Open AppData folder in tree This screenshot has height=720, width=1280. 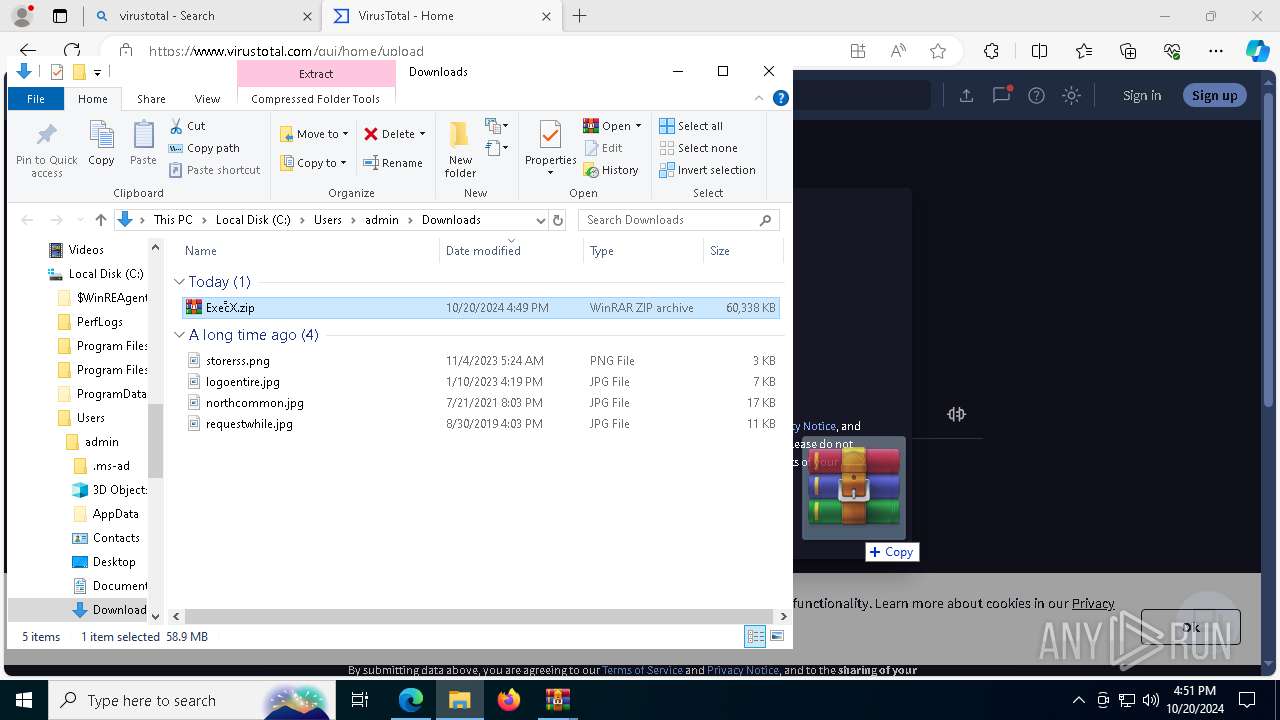[116, 514]
